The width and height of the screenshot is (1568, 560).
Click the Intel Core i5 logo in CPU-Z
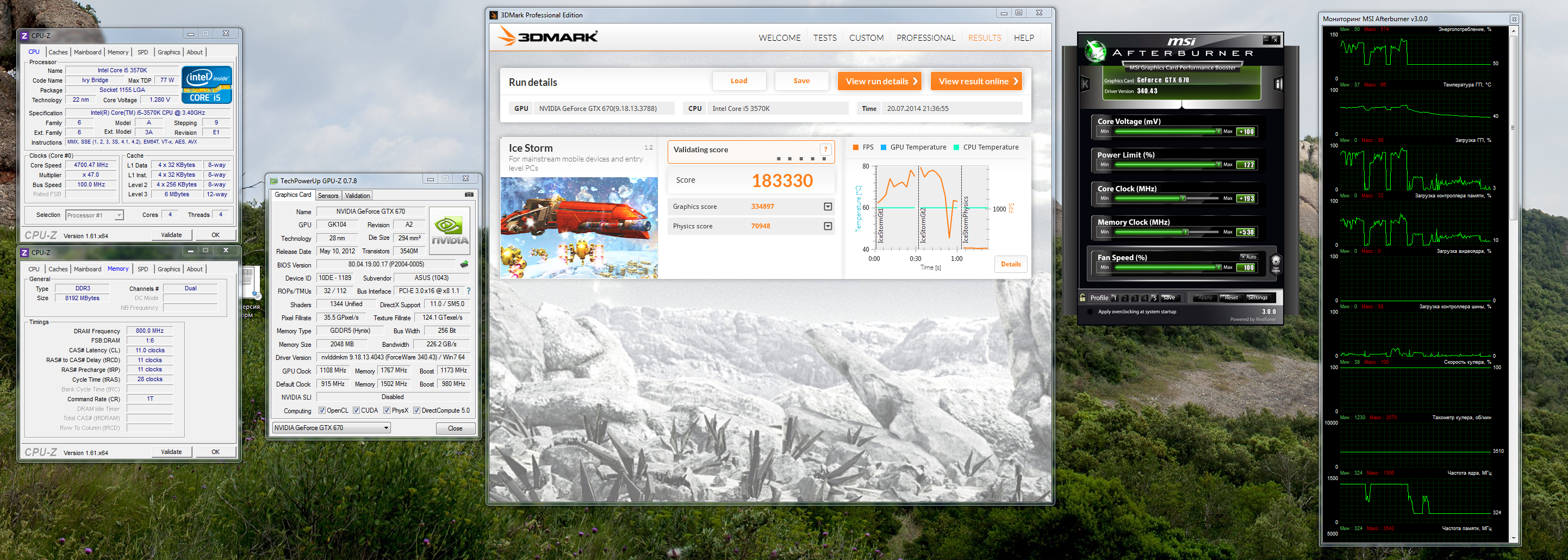[207, 85]
